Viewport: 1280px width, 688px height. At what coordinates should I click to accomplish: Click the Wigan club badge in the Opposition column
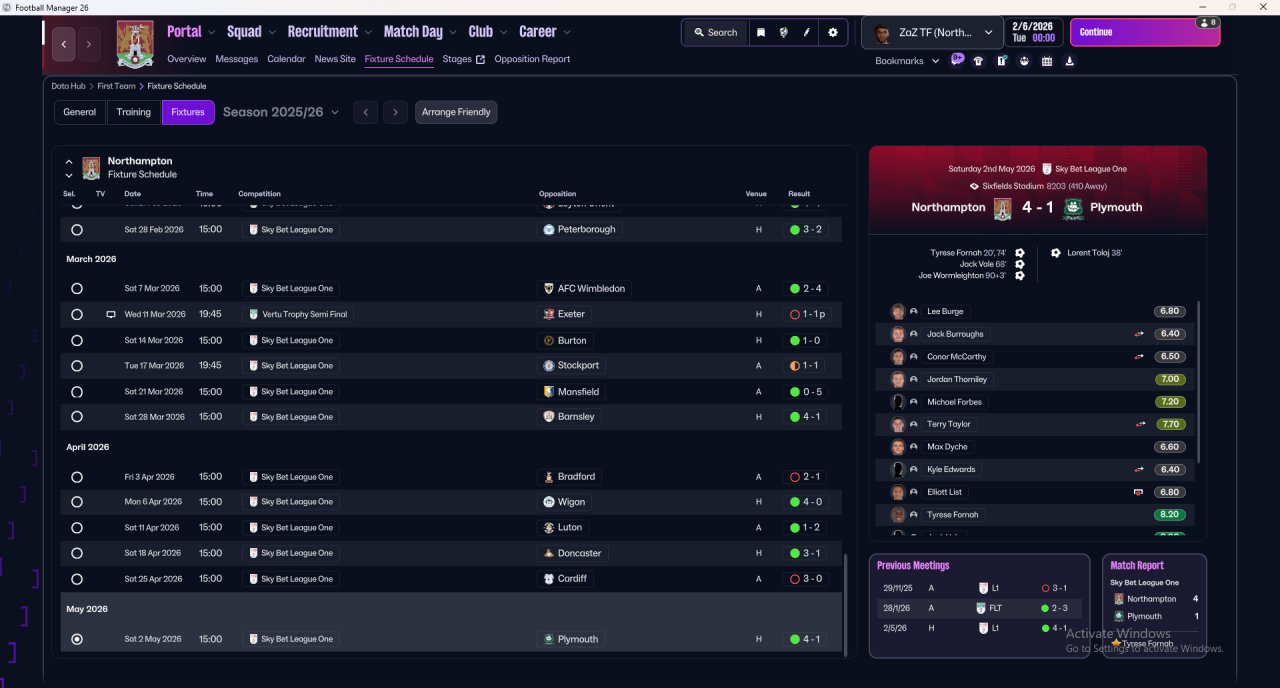[549, 502]
